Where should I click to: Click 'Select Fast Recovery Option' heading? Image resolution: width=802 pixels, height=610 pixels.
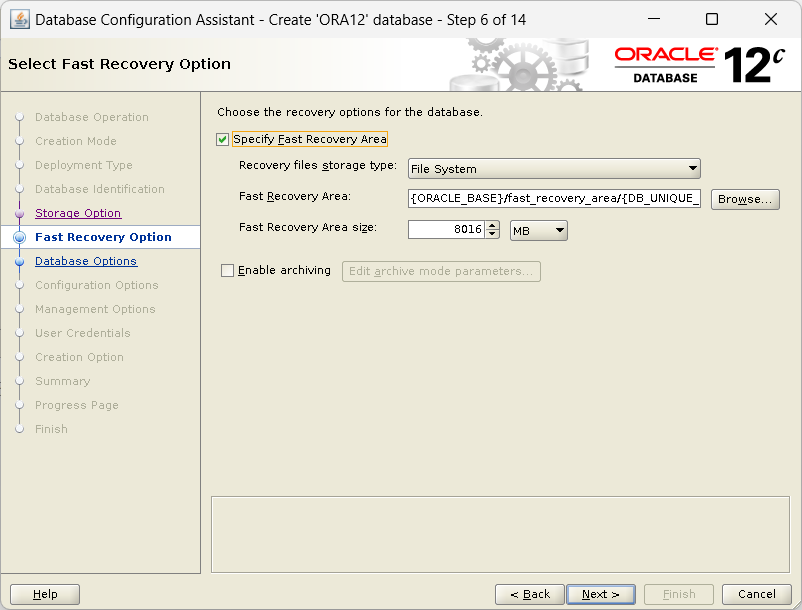tap(119, 64)
